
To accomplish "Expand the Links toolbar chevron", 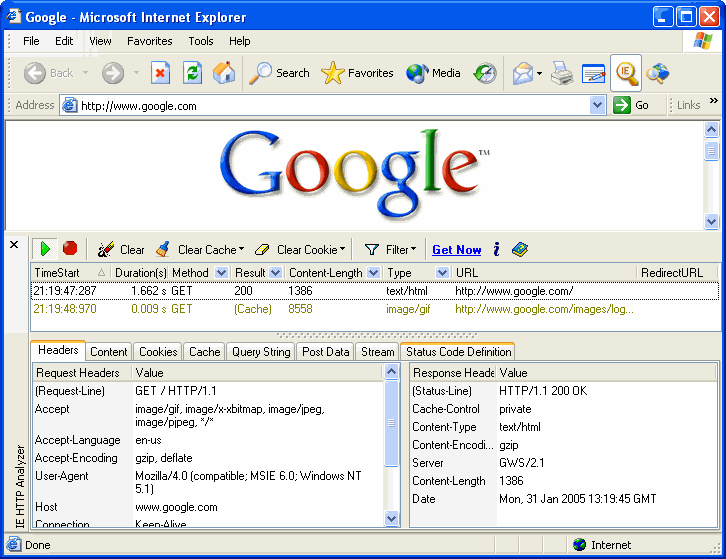I will click(713, 100).
